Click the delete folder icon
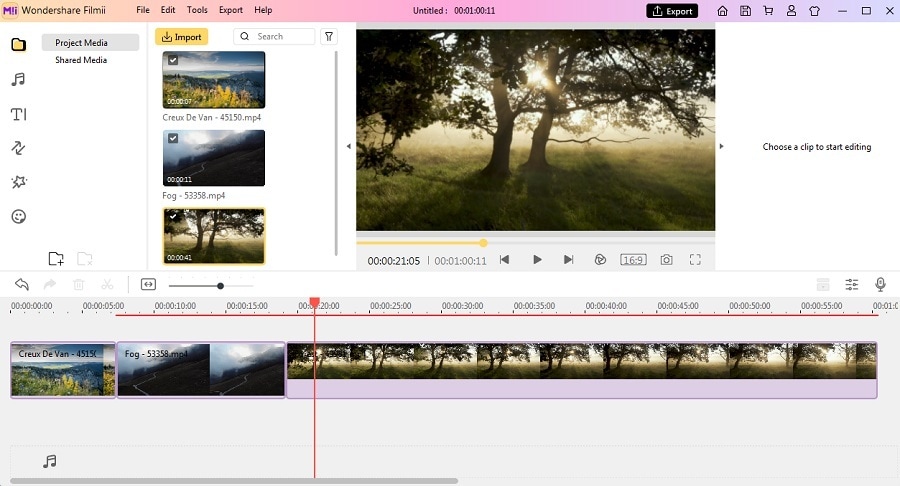Image resolution: width=900 pixels, height=486 pixels. [84, 259]
